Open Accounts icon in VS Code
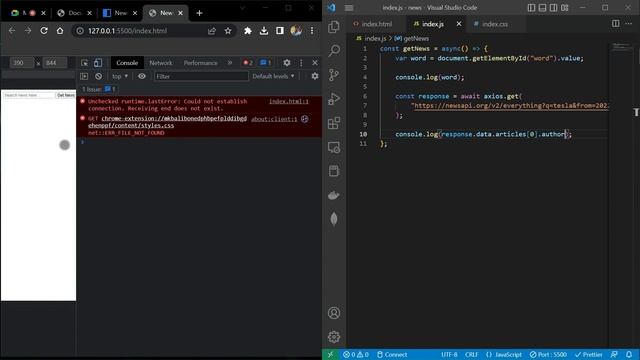 click(334, 313)
